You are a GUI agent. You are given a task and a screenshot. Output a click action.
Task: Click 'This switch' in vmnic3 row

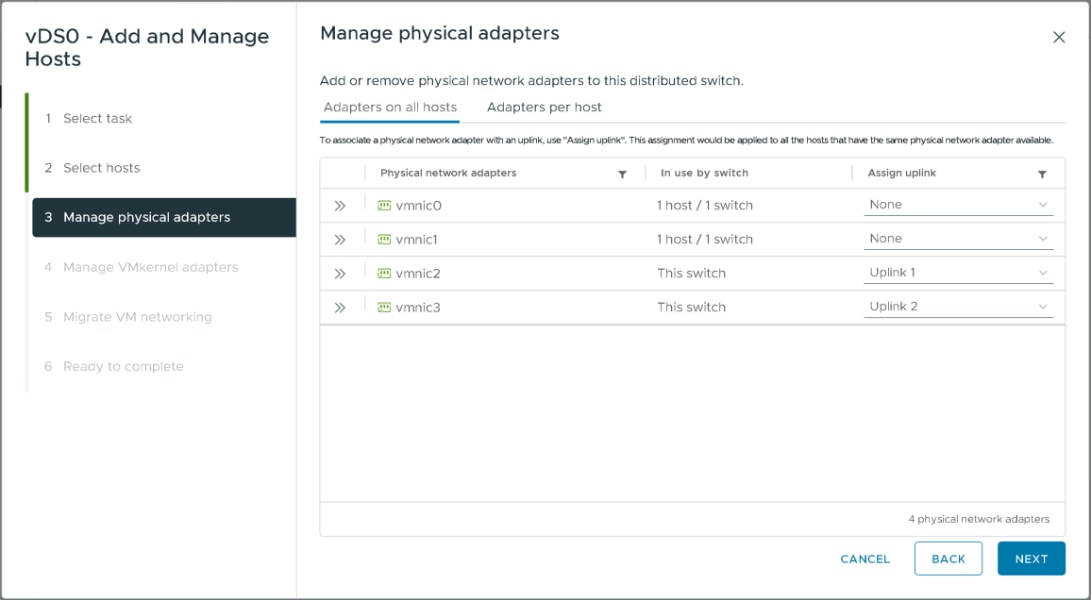(x=691, y=307)
